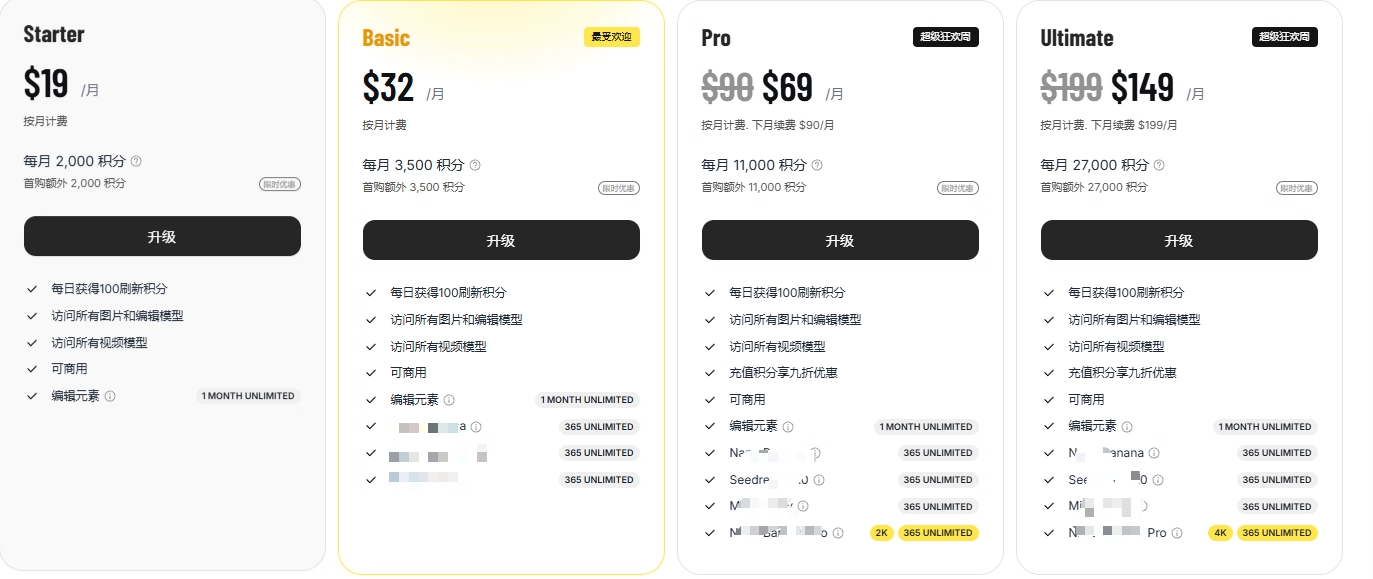Click Basic plan's 编辑元素 info icon
The height and width of the screenshot is (579, 1373).
tap(449, 400)
